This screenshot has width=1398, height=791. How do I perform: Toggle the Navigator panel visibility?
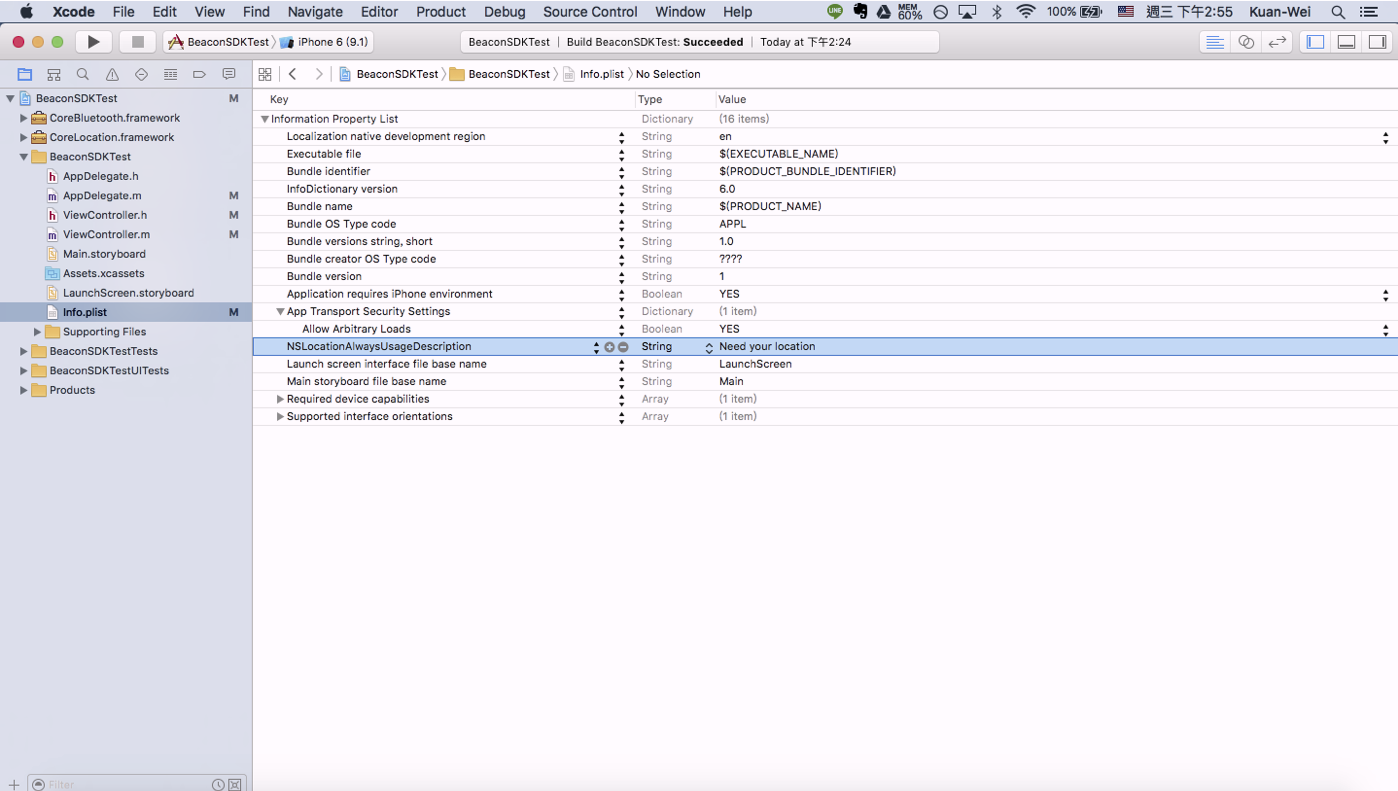coord(1316,42)
